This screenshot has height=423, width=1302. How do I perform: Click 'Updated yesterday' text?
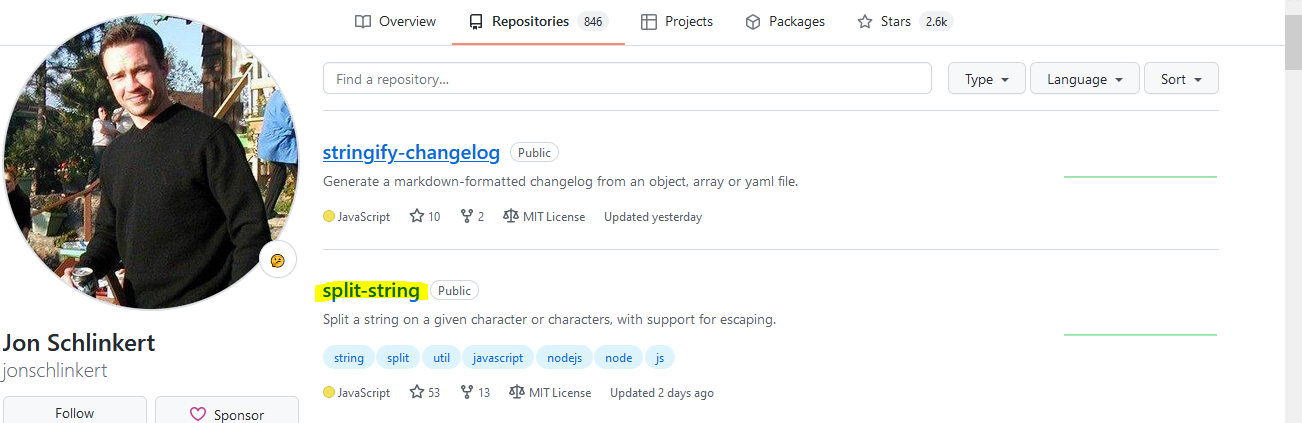pos(653,217)
